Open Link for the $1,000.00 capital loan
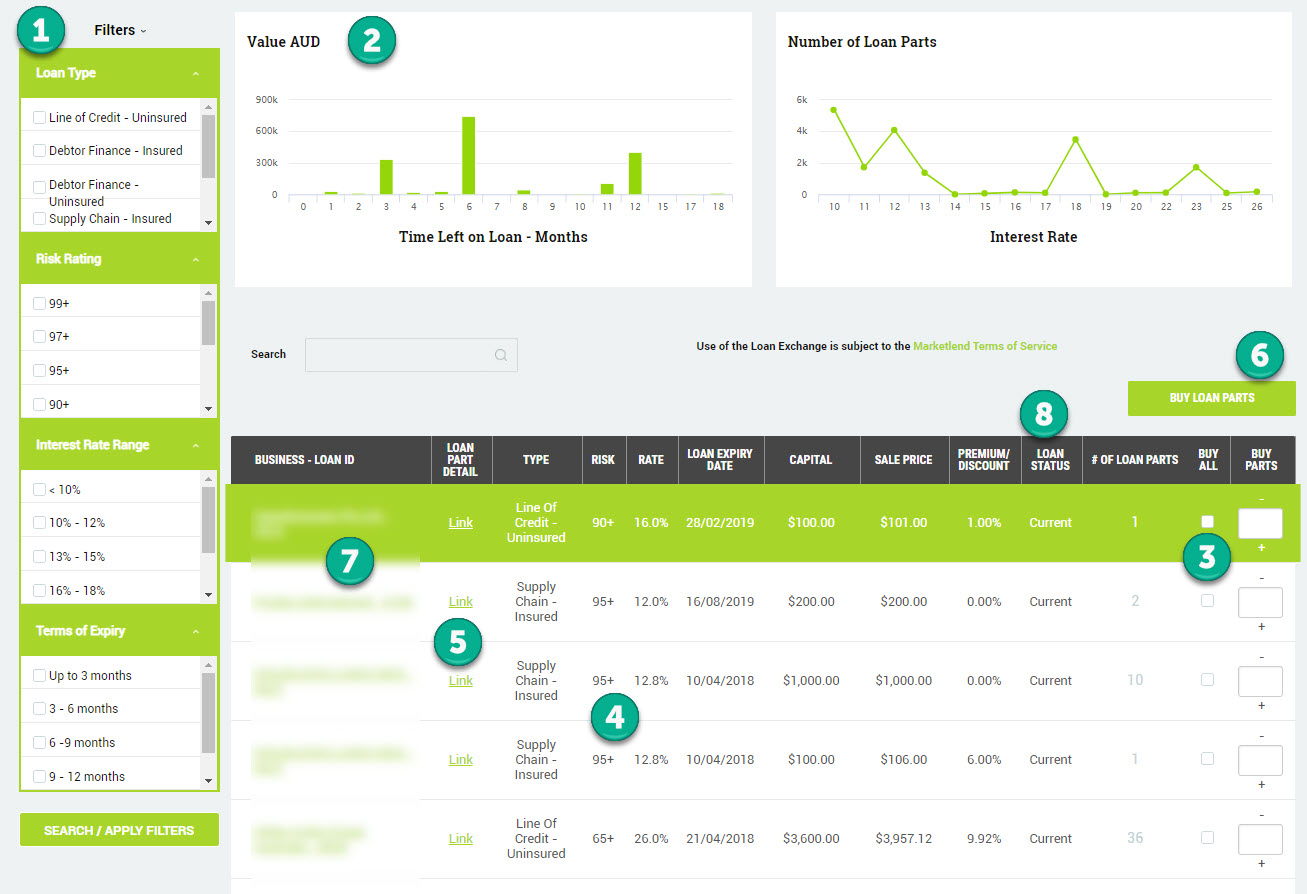The height and width of the screenshot is (894, 1307). pos(461,681)
